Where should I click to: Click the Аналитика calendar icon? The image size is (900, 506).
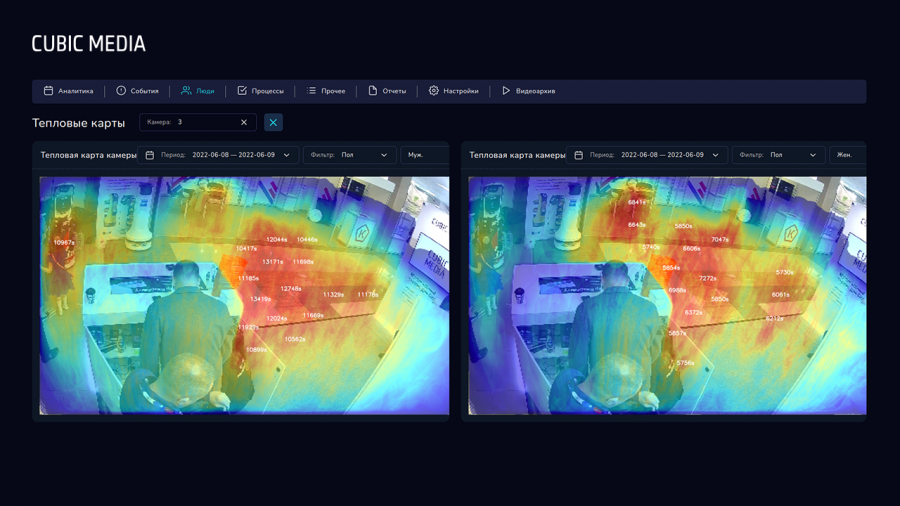[48, 91]
